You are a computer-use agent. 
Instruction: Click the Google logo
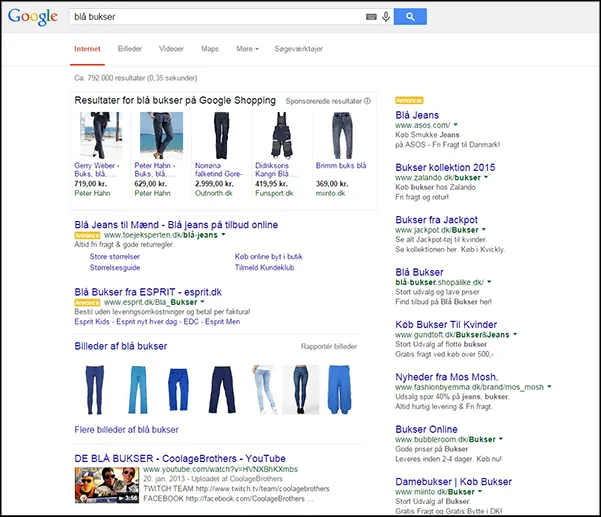pyautogui.click(x=33, y=16)
